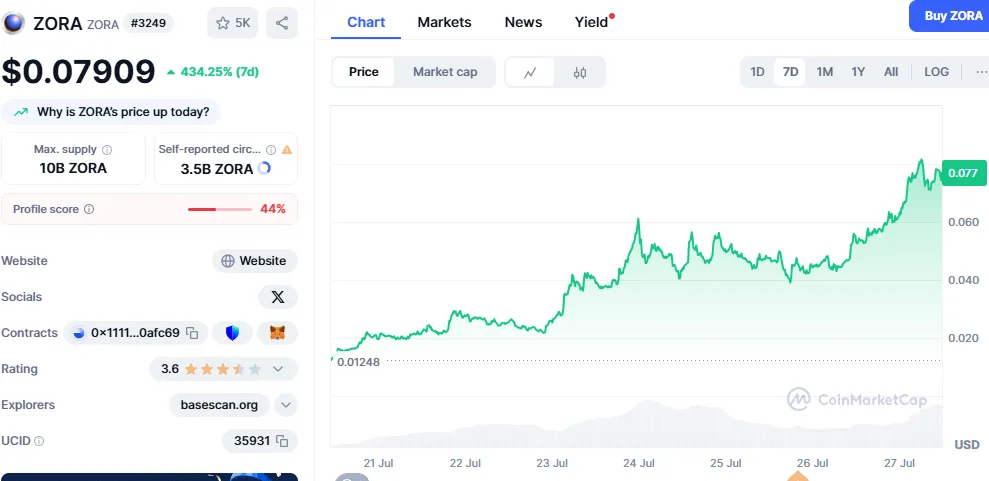The width and height of the screenshot is (989, 481).
Task: Open the Markets tab
Action: [x=445, y=22]
